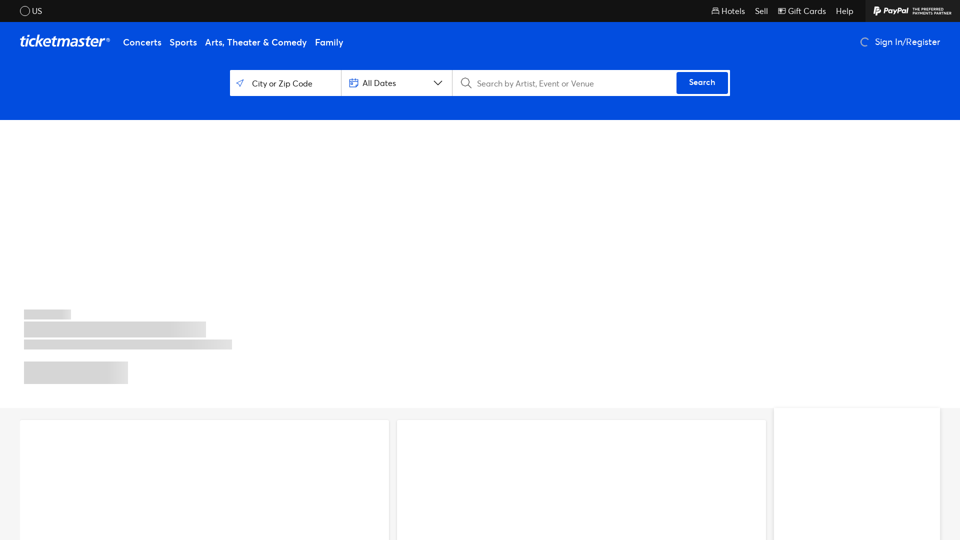Go to the Sell page
The width and height of the screenshot is (960, 540).
click(761, 11)
